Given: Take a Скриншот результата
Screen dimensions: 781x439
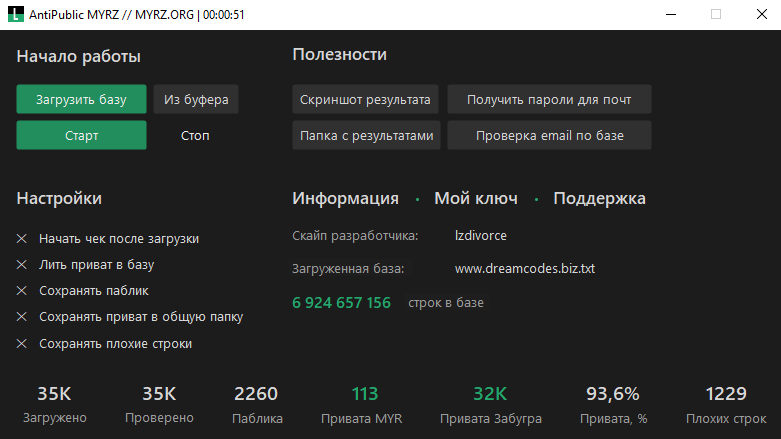Looking at the screenshot, I should [365, 99].
